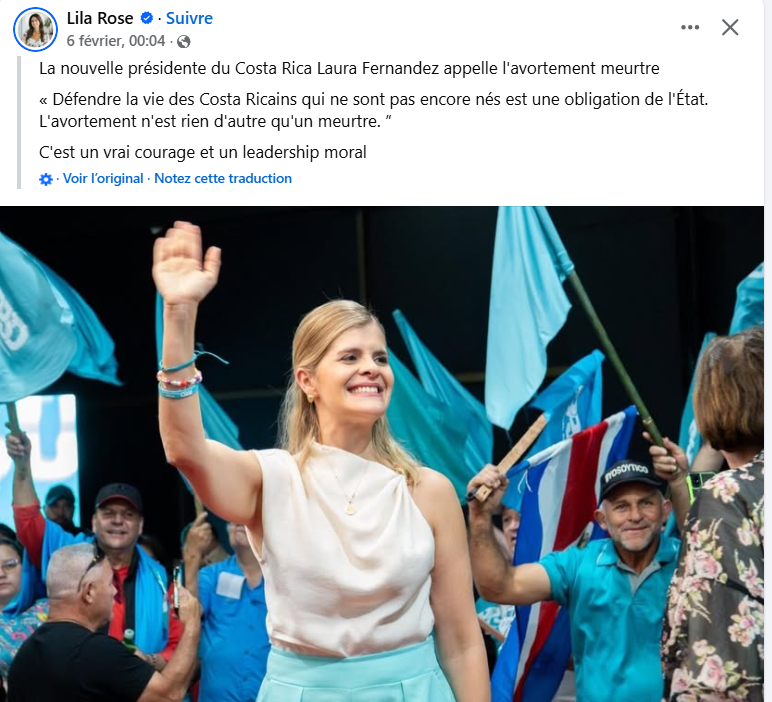The image size is (772, 702).
Task: Open the photo of the waving woman
Action: [x=382, y=454]
